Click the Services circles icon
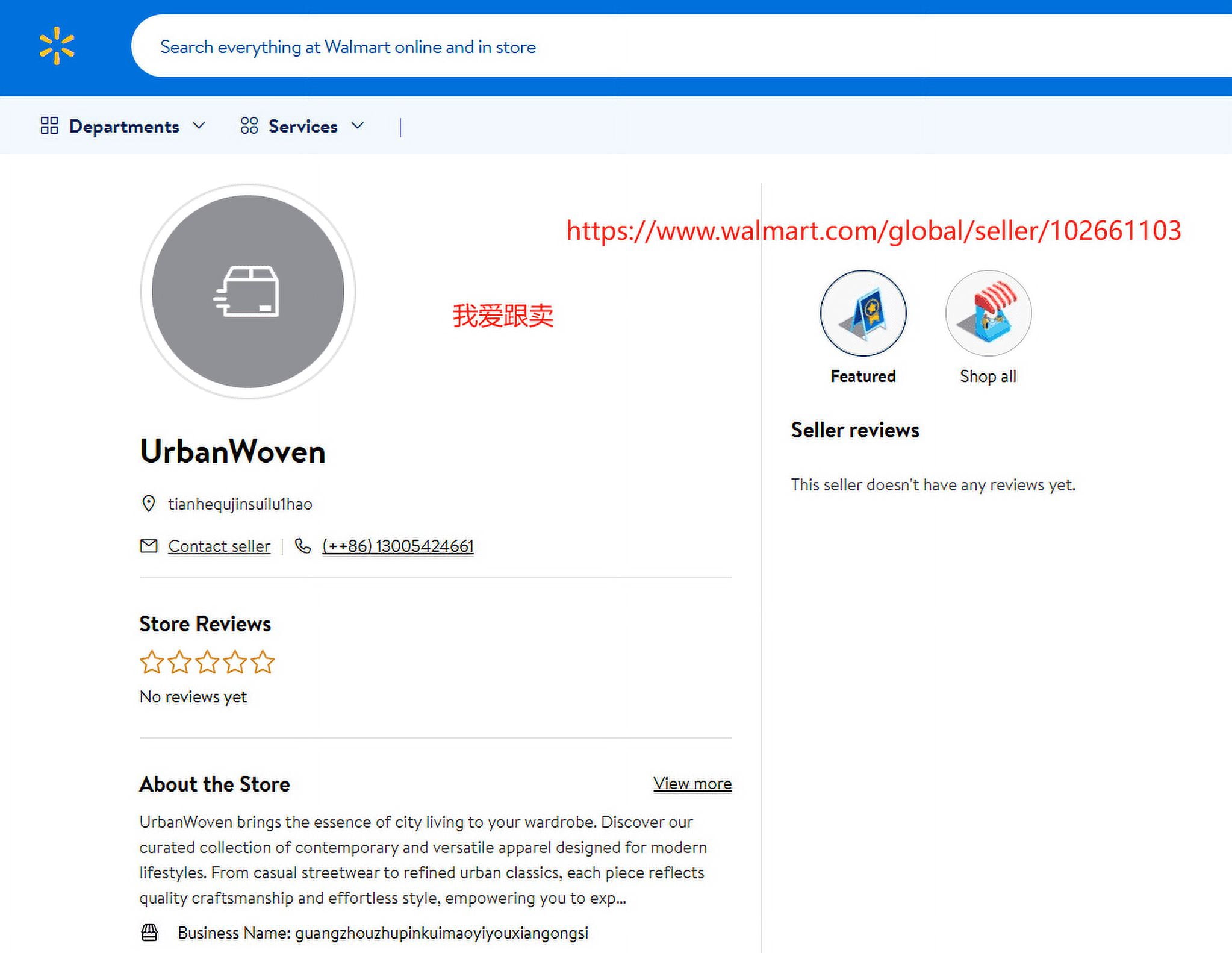The width and height of the screenshot is (1232, 953). click(249, 125)
